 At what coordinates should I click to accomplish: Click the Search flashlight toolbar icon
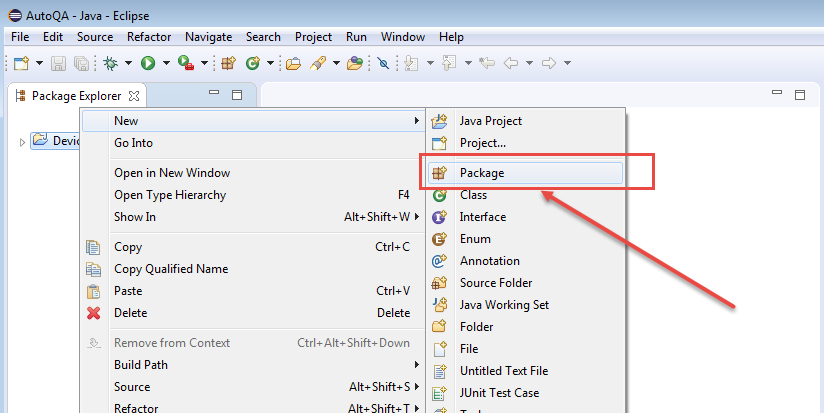318,63
